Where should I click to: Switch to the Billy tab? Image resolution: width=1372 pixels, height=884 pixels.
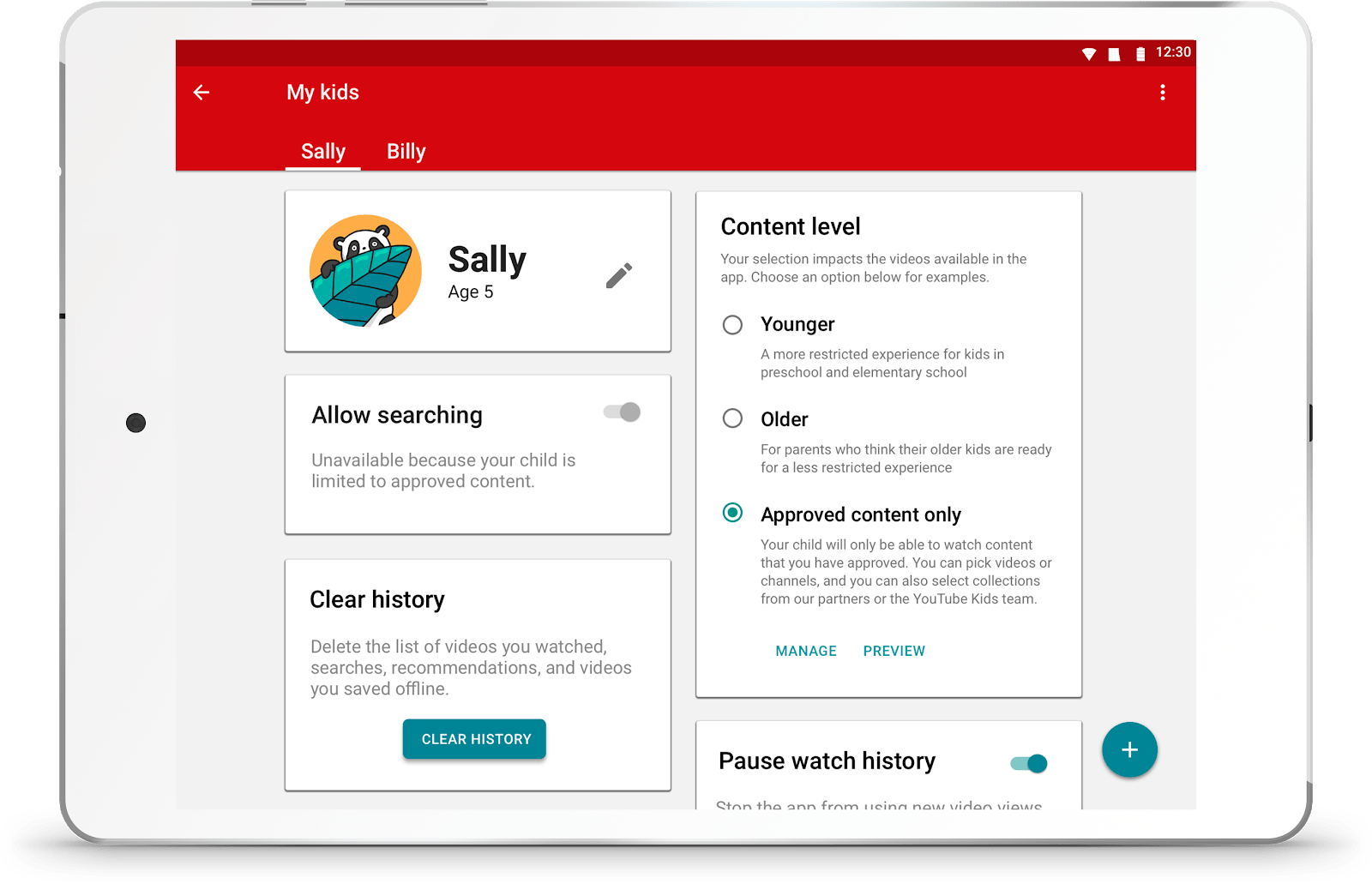(406, 152)
